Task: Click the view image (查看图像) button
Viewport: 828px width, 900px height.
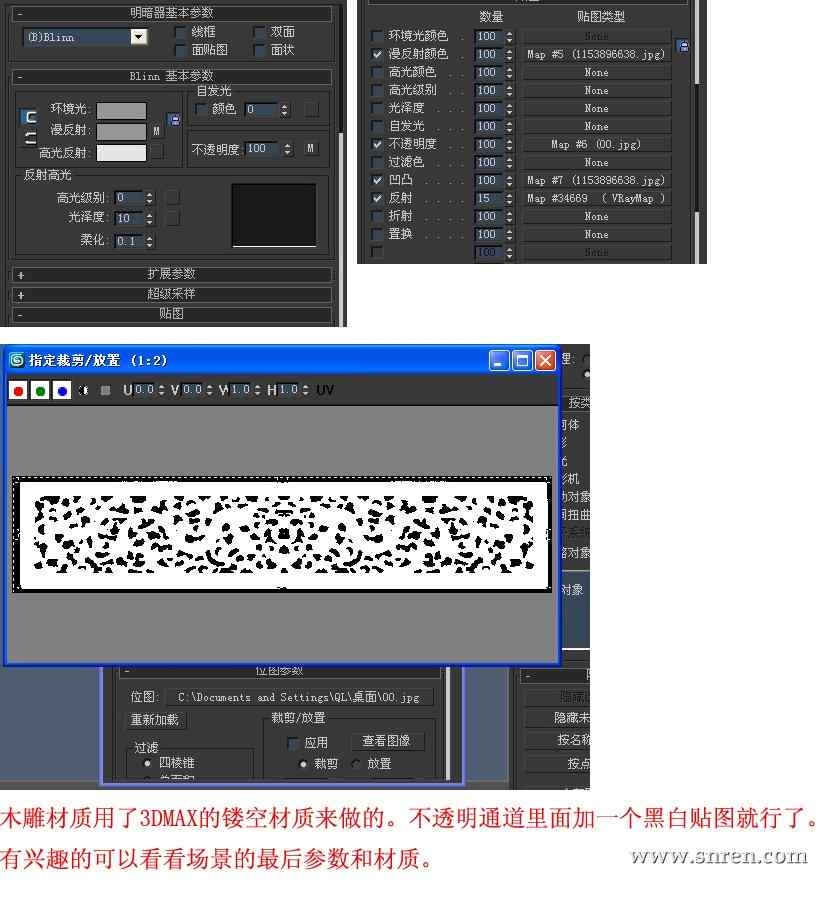Action: click(386, 741)
